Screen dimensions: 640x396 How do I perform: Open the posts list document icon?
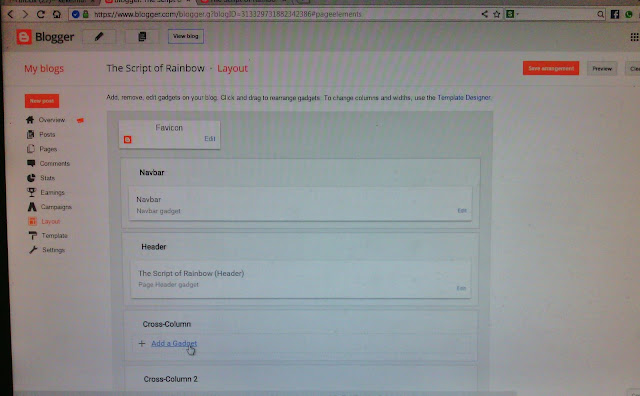[x=142, y=37]
